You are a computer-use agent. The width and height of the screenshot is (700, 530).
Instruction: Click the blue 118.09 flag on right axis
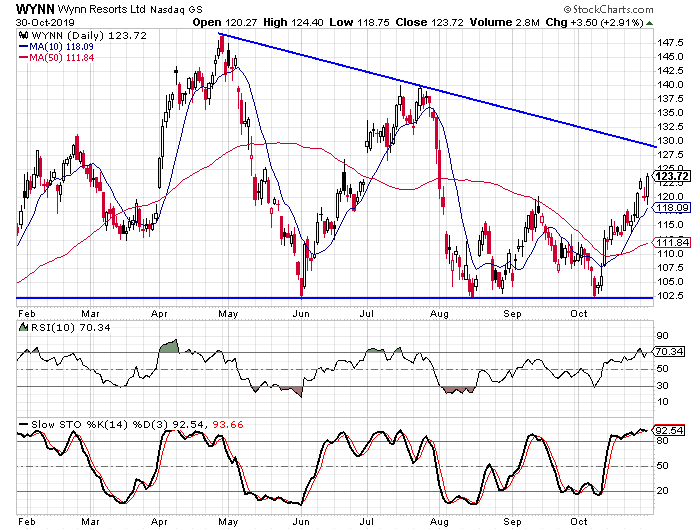click(x=670, y=208)
